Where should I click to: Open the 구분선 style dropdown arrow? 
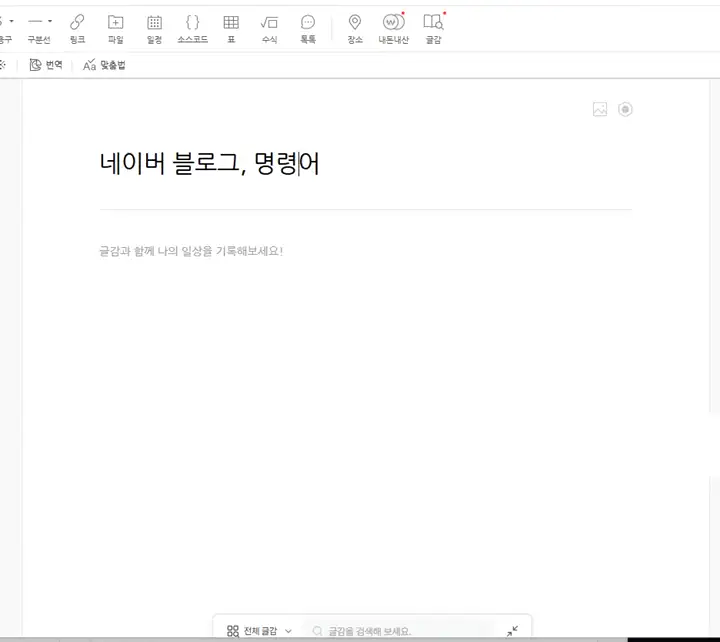coord(50,21)
